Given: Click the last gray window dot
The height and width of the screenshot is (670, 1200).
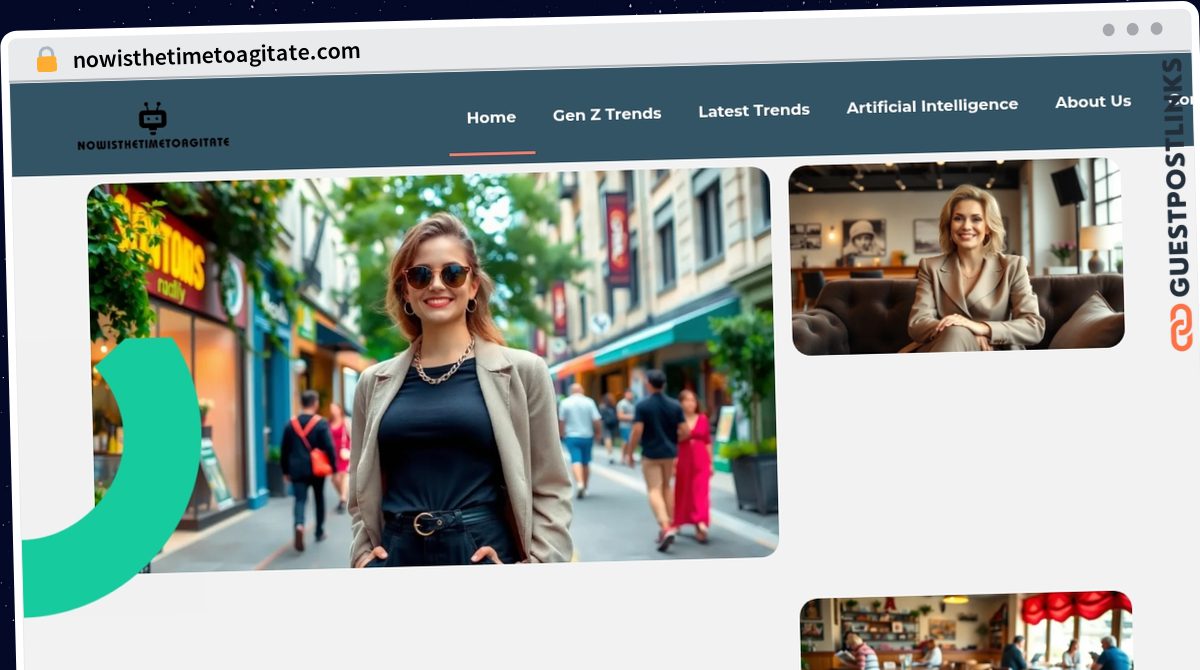Looking at the screenshot, I should 1156,29.
